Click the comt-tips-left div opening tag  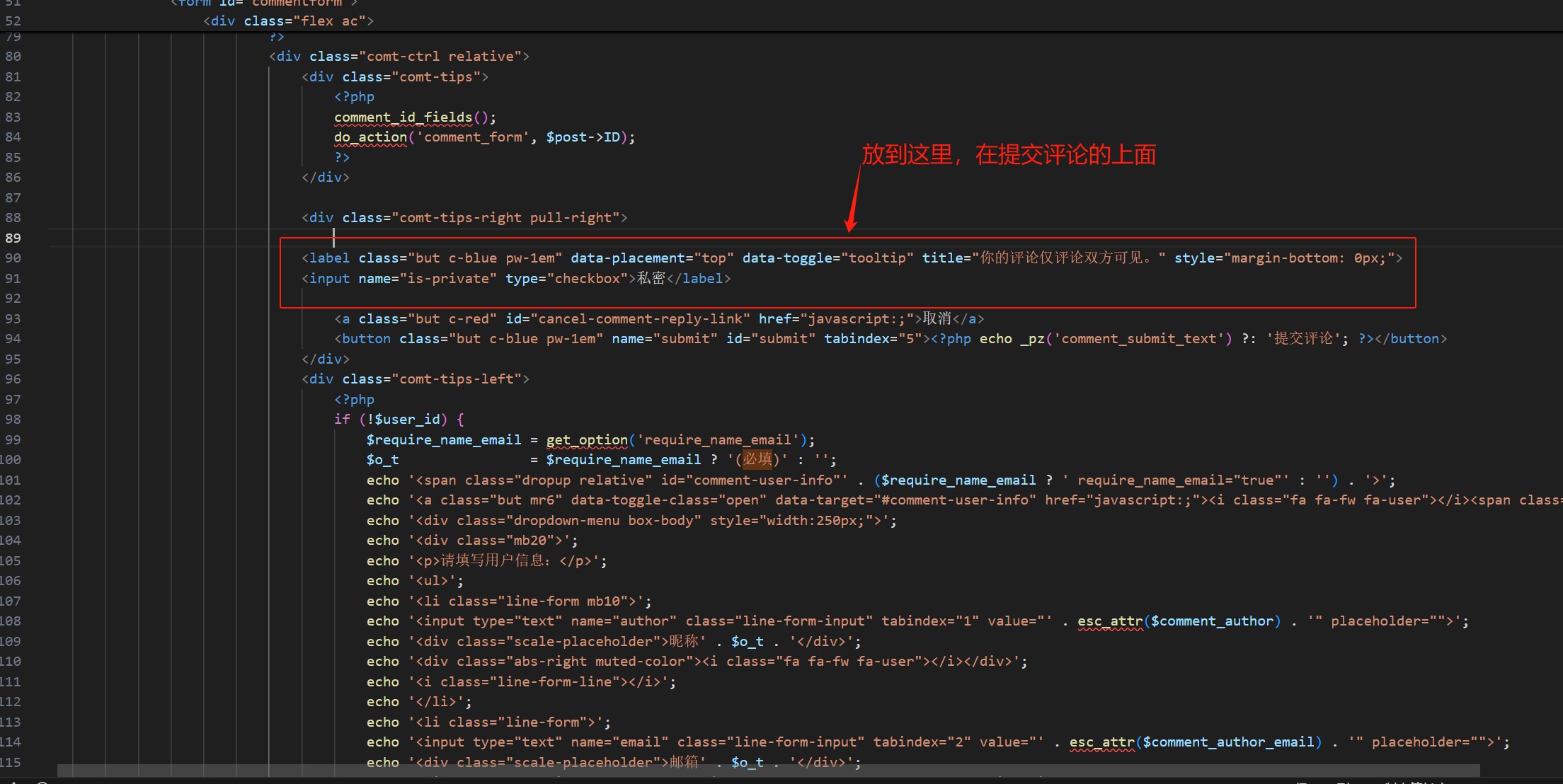pyautogui.click(x=416, y=379)
